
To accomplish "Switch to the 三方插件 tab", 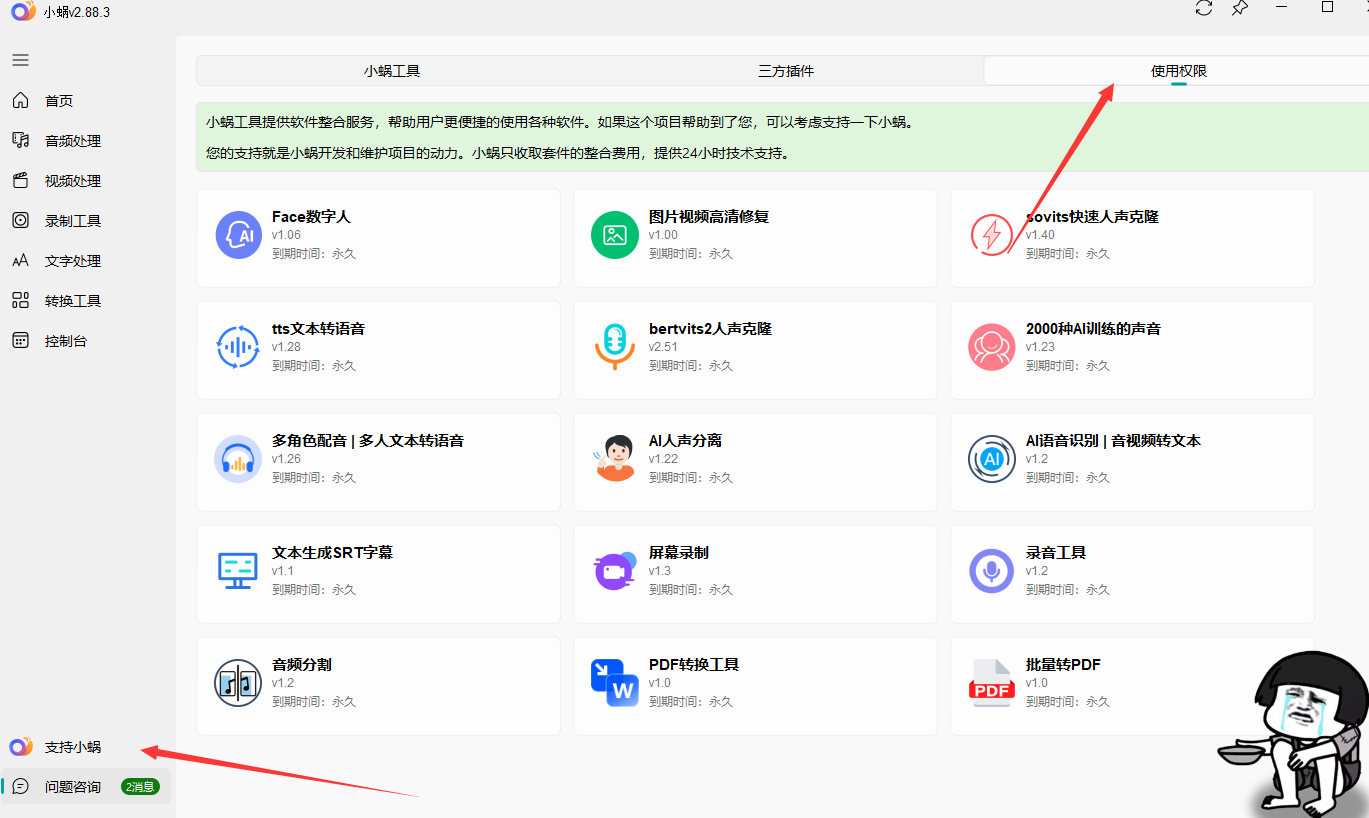I will pyautogui.click(x=786, y=71).
